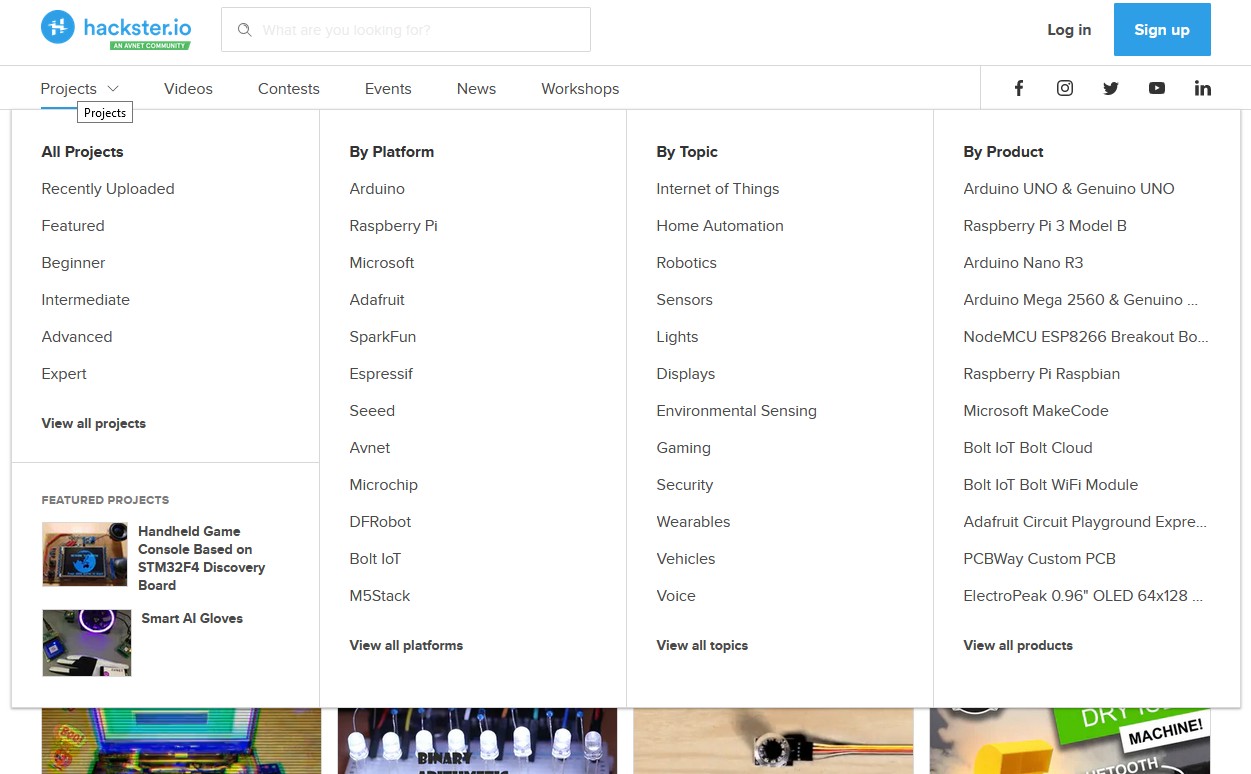The width and height of the screenshot is (1251, 774).
Task: Go to the Contests page
Action: coord(288,89)
